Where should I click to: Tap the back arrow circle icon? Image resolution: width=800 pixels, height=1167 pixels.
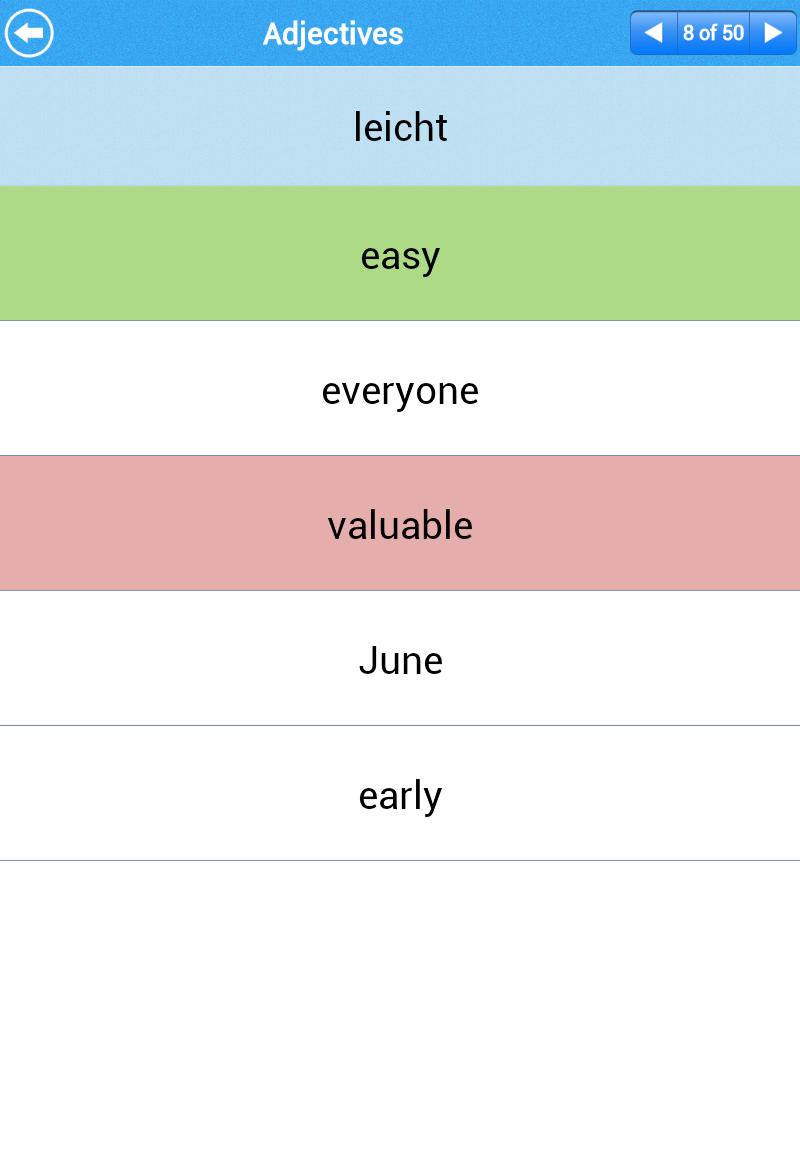(29, 33)
